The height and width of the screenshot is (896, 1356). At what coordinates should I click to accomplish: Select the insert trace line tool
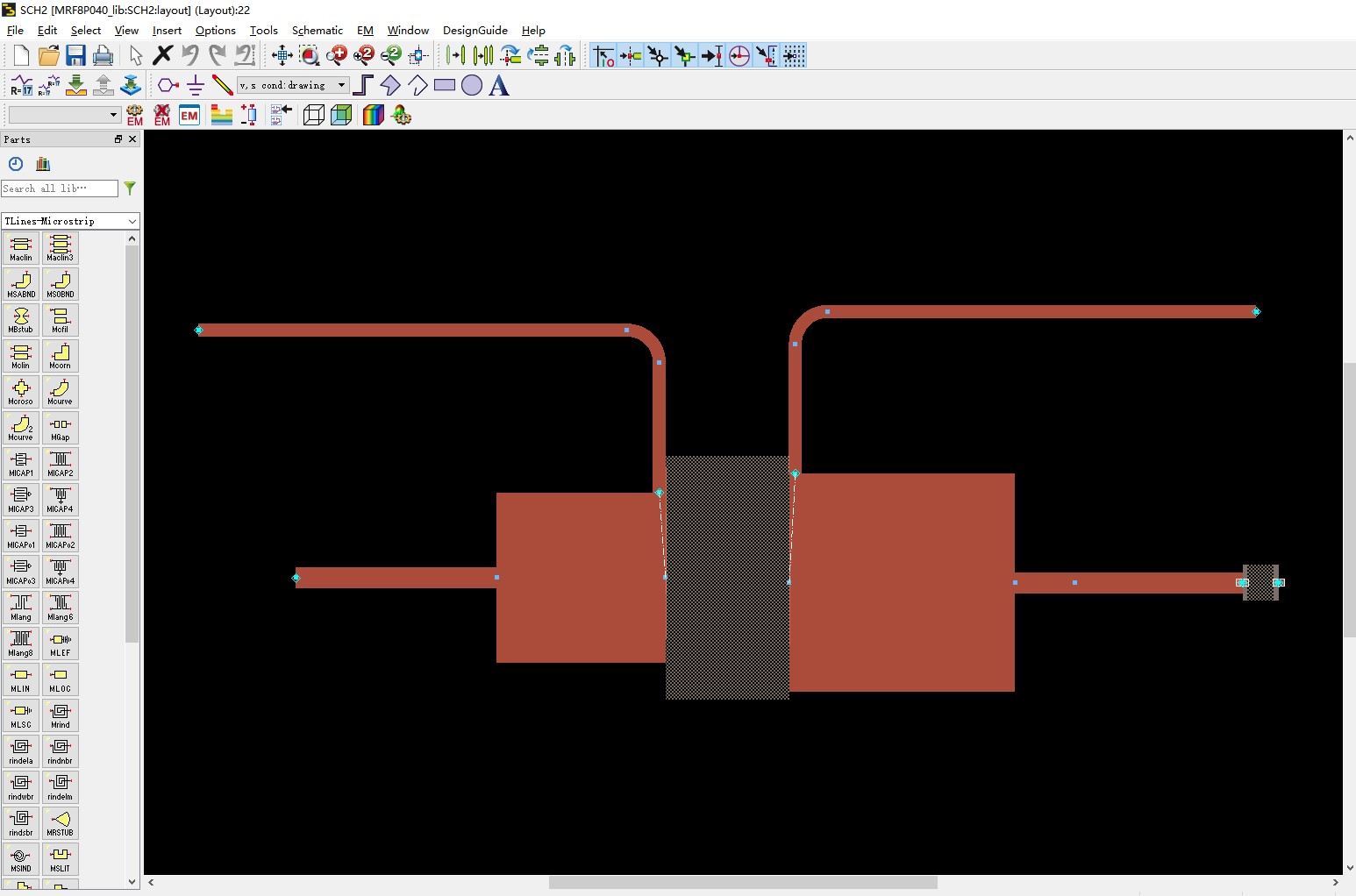223,85
